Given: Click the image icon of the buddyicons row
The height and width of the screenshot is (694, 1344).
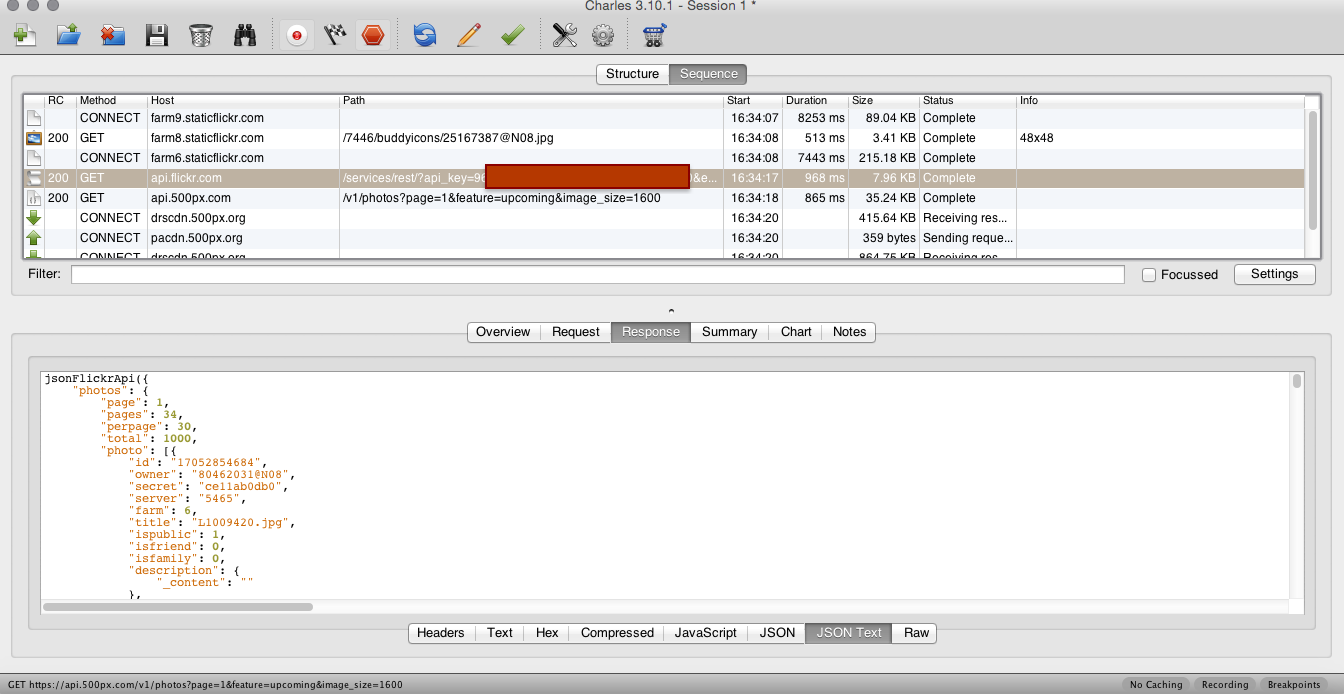Looking at the screenshot, I should click(x=34, y=138).
